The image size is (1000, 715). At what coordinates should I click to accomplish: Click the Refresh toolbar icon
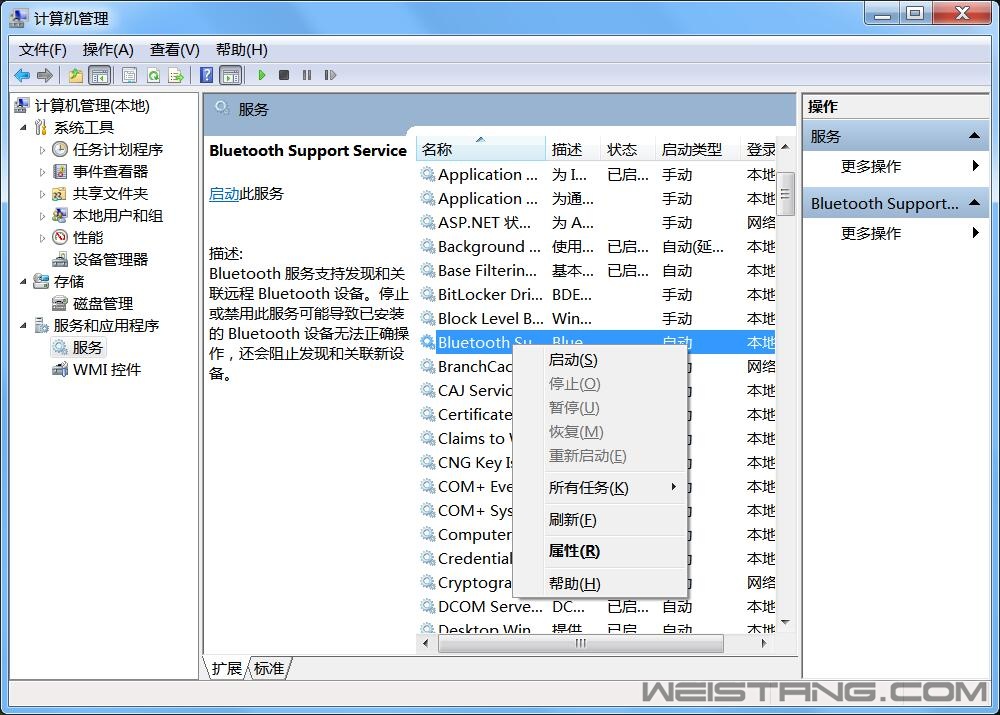coord(153,75)
